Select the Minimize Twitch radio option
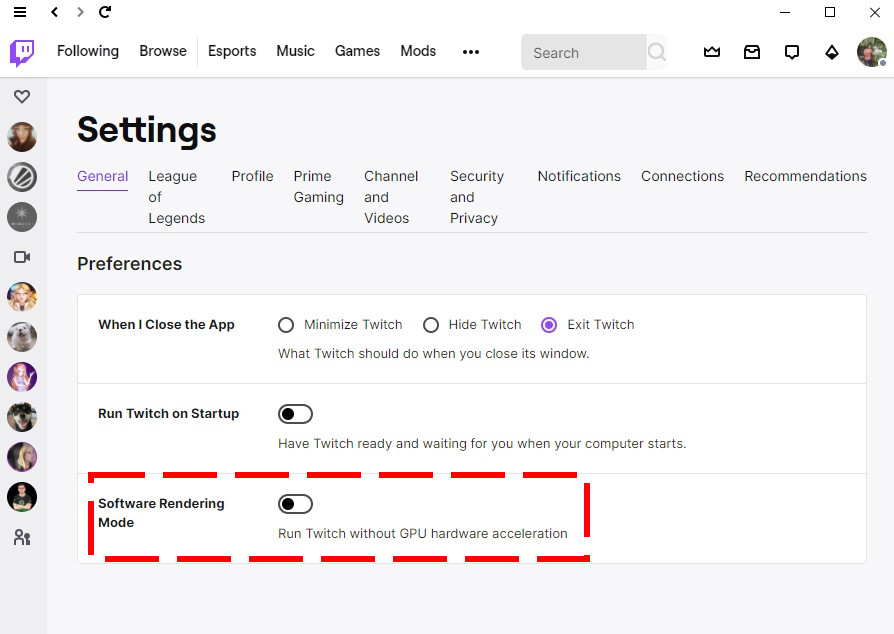 click(x=286, y=325)
